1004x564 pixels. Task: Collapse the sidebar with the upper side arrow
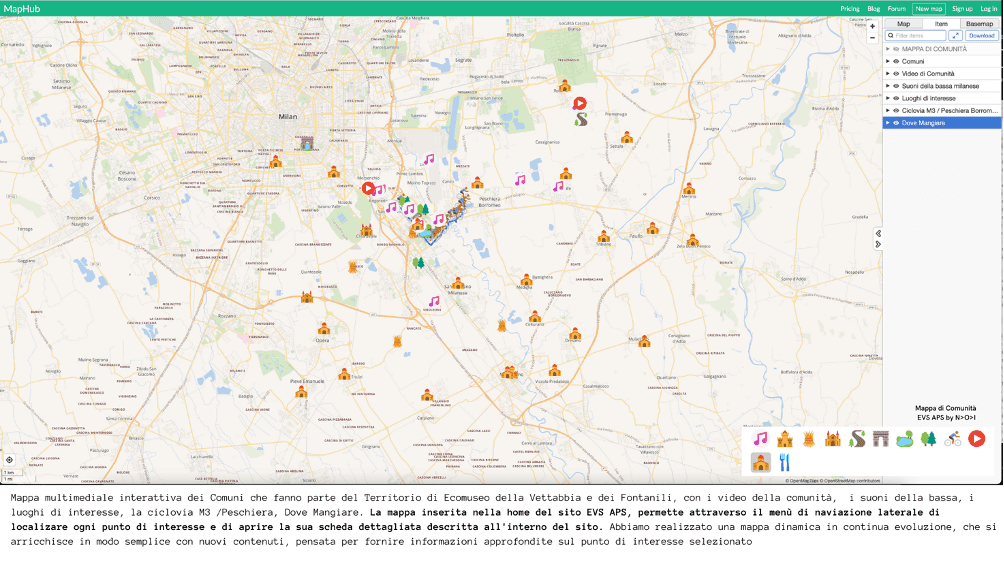[x=878, y=234]
